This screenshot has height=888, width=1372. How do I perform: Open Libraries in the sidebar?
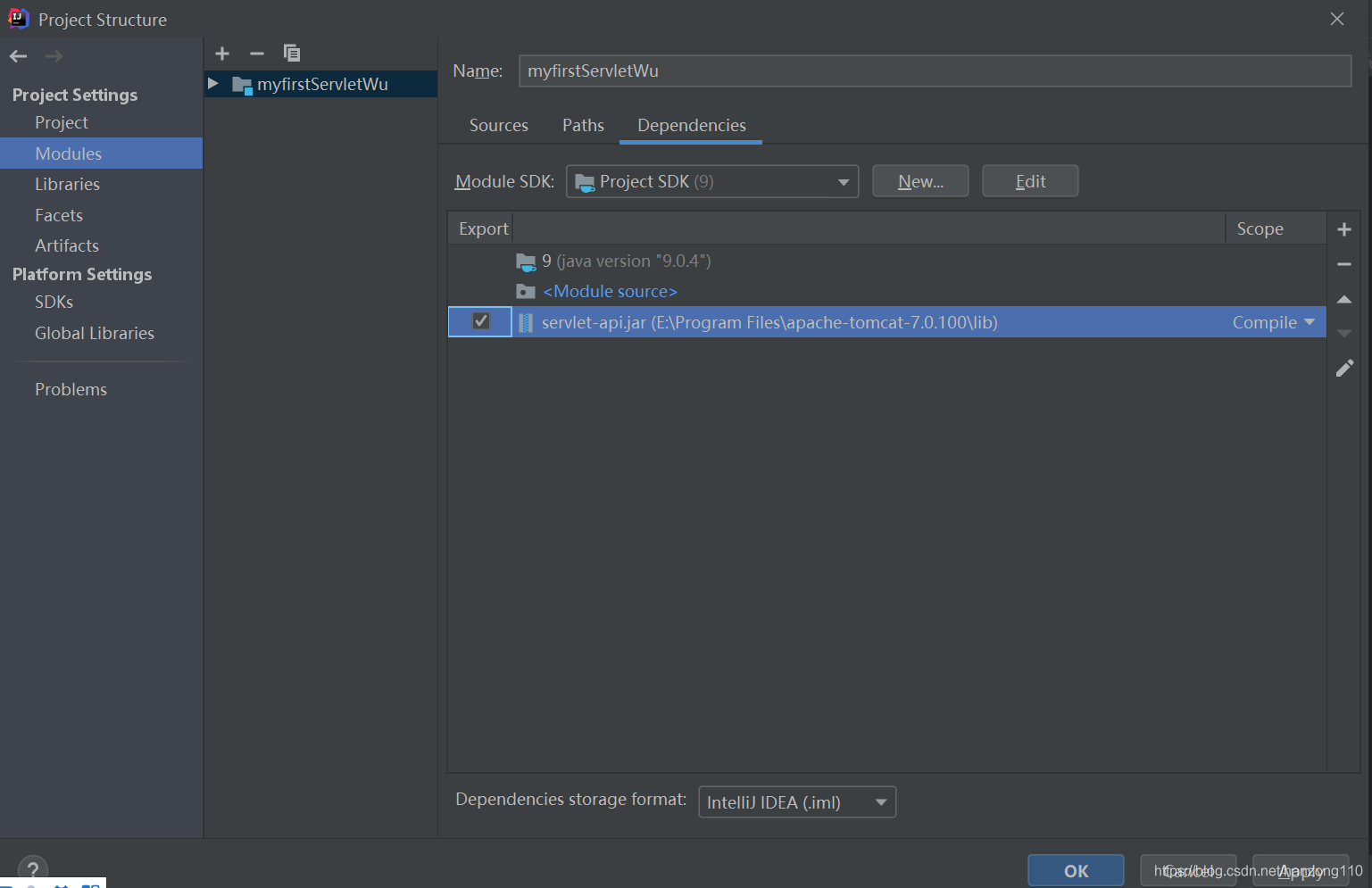pyautogui.click(x=67, y=184)
